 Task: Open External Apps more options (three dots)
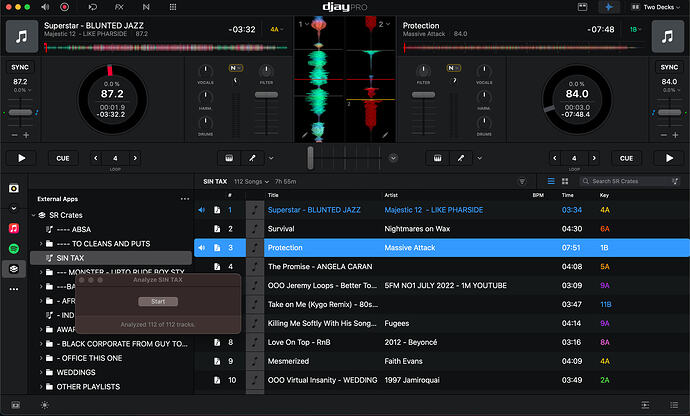tap(185, 199)
